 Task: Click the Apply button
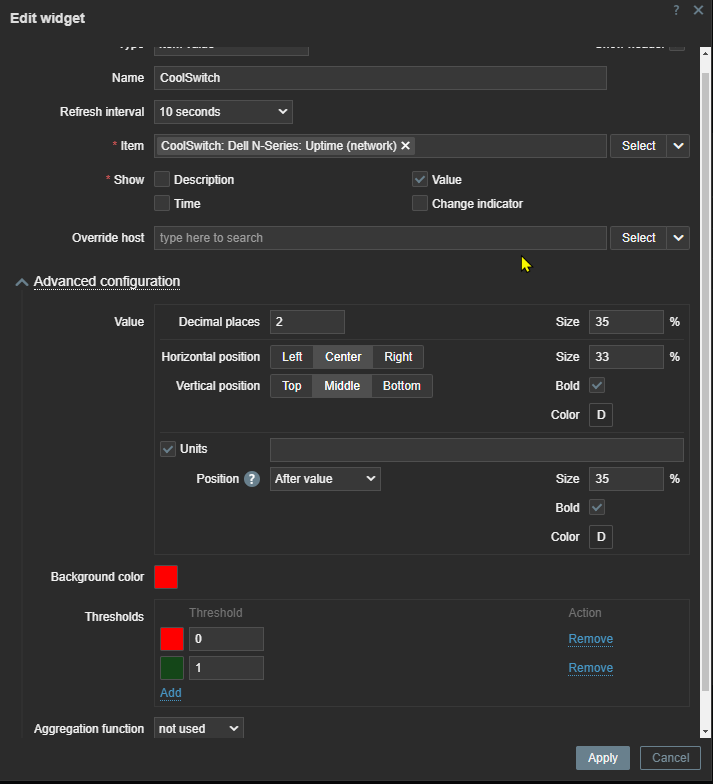coord(602,758)
